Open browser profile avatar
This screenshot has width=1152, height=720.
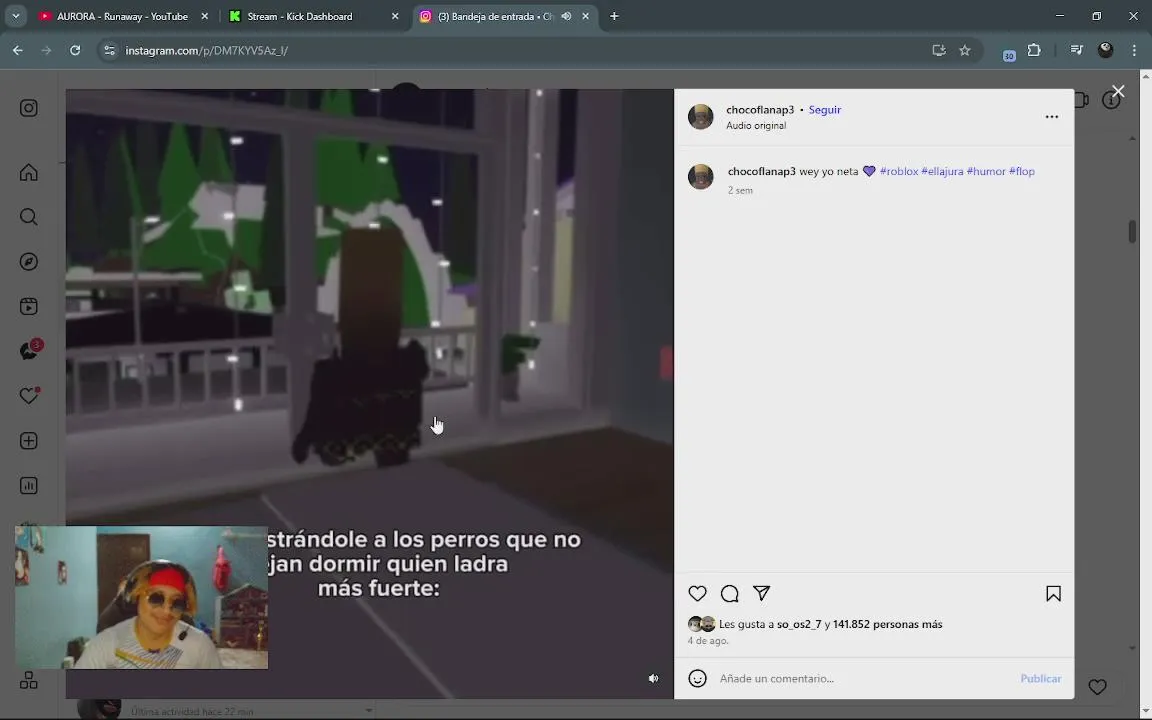click(x=1105, y=51)
